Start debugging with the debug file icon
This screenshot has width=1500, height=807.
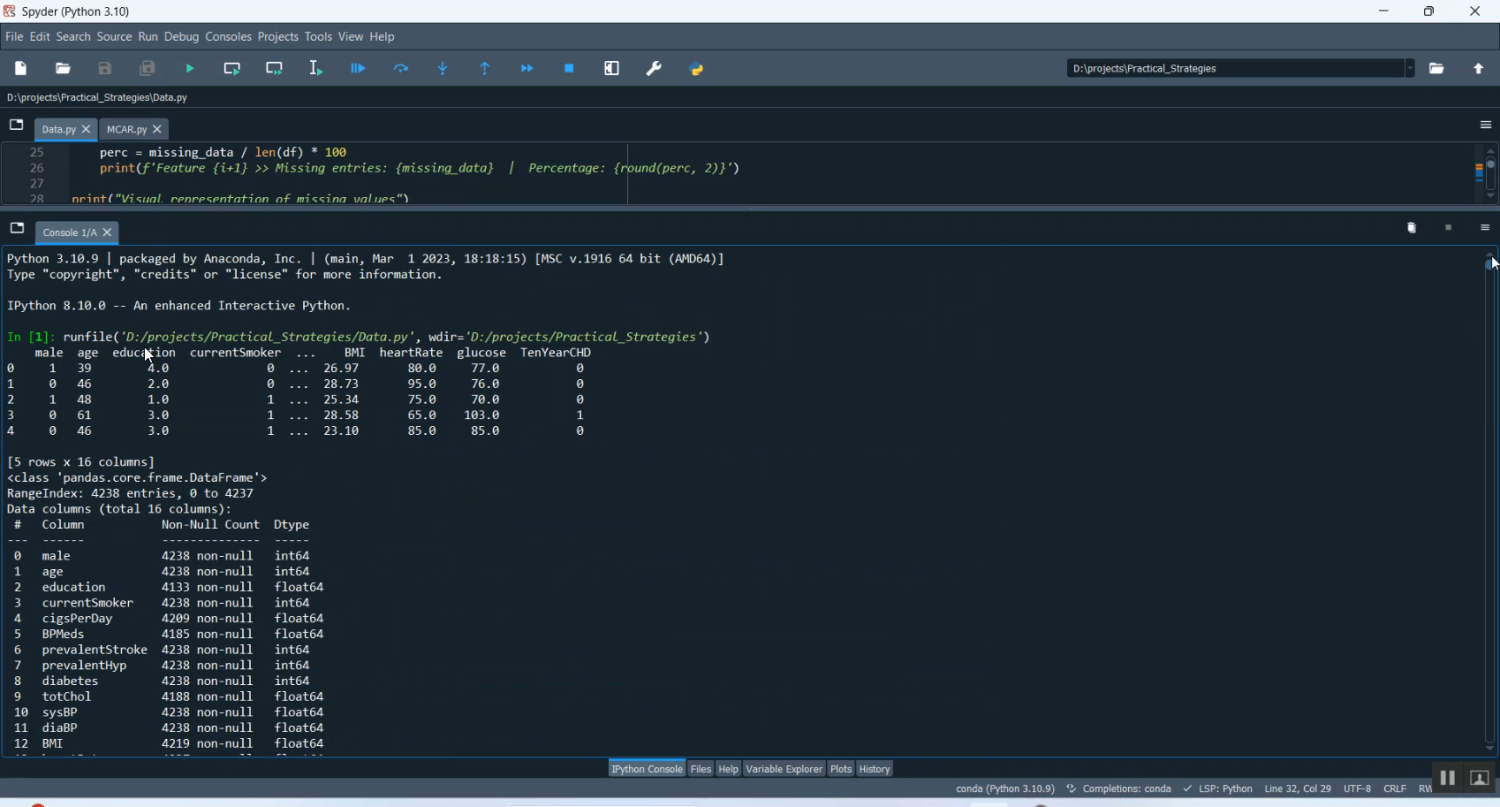pos(357,68)
